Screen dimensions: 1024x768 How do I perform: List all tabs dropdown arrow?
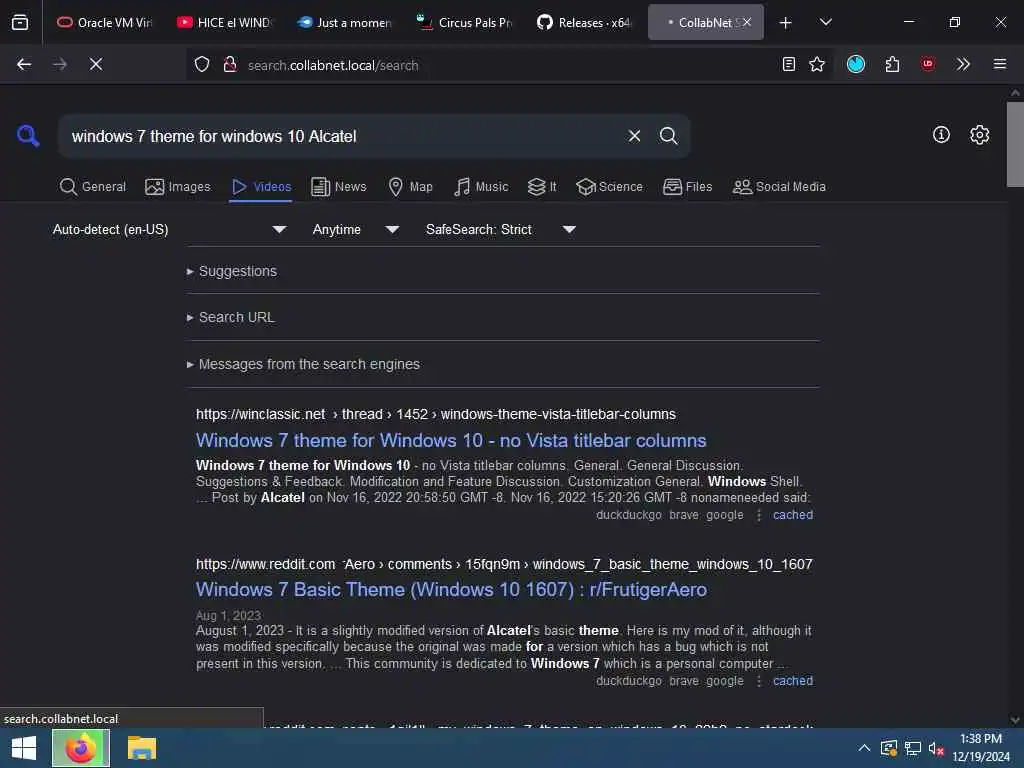(825, 22)
